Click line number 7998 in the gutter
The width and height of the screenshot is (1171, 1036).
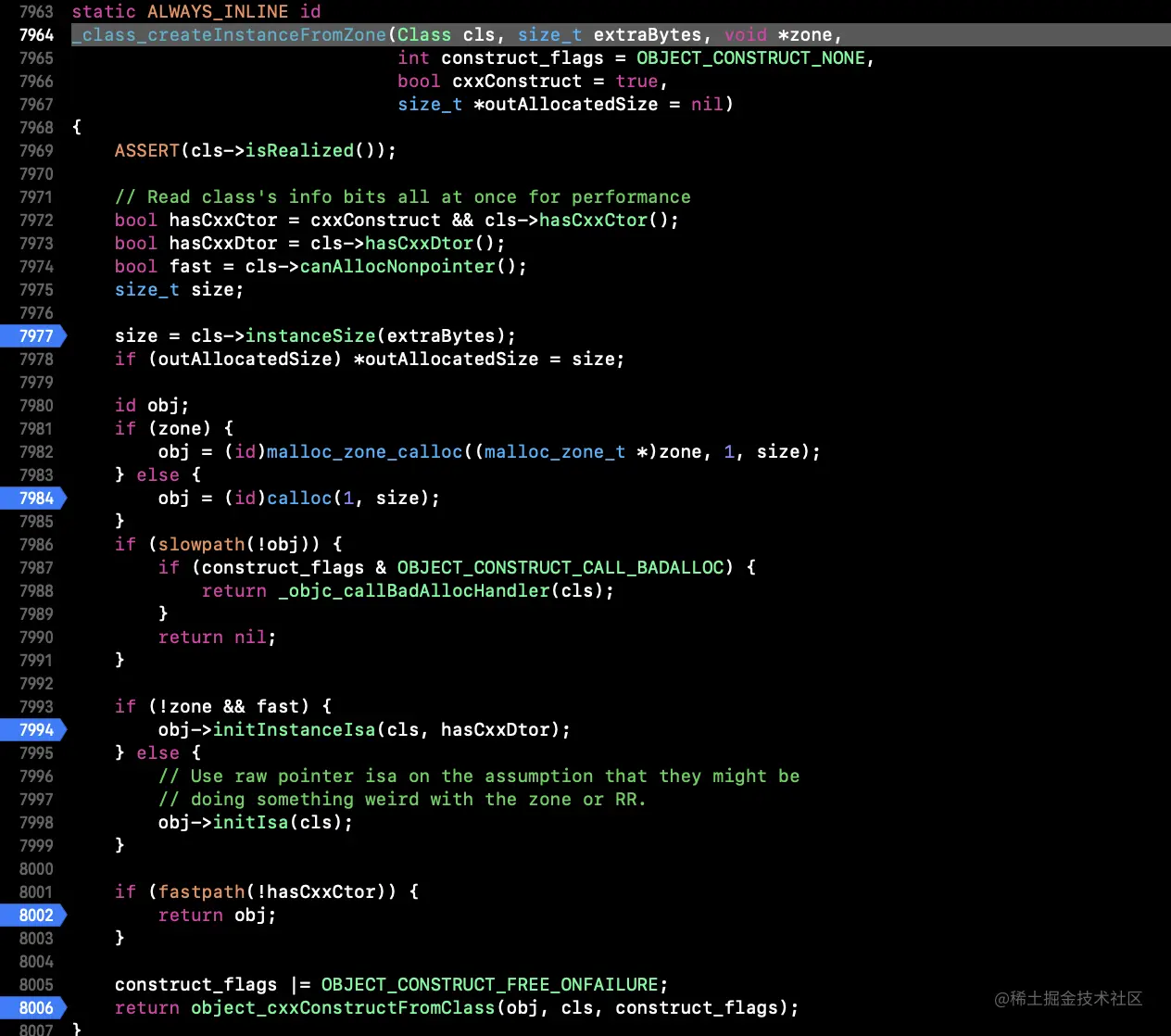pos(36,822)
